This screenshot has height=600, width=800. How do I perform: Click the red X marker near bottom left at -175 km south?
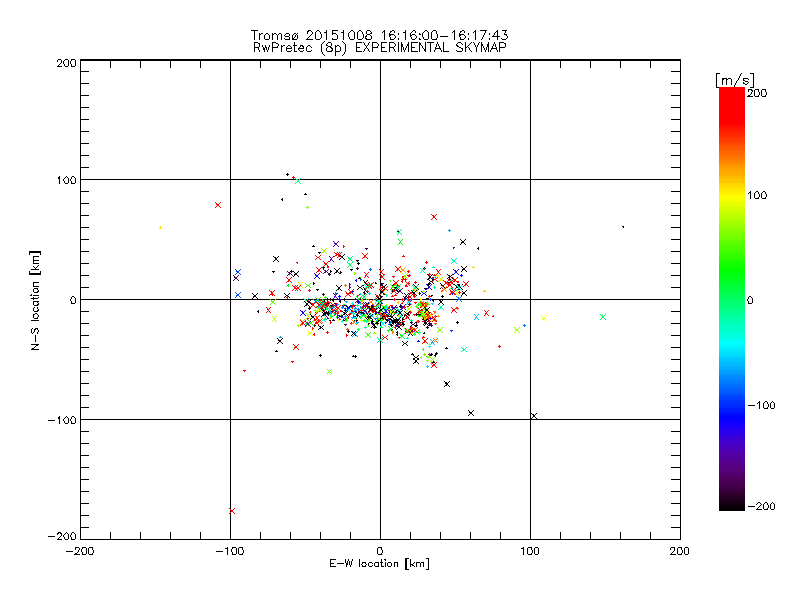coord(232,511)
